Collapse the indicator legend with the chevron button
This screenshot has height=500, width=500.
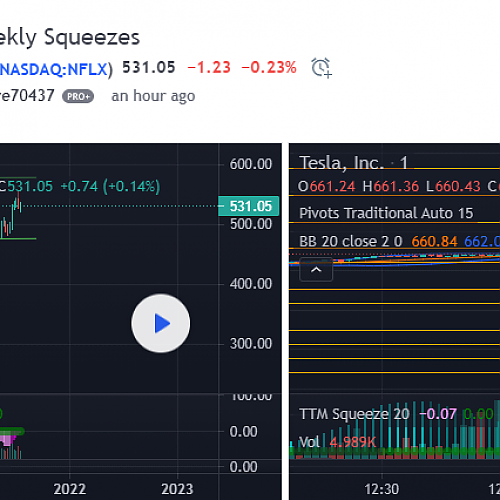[316, 270]
